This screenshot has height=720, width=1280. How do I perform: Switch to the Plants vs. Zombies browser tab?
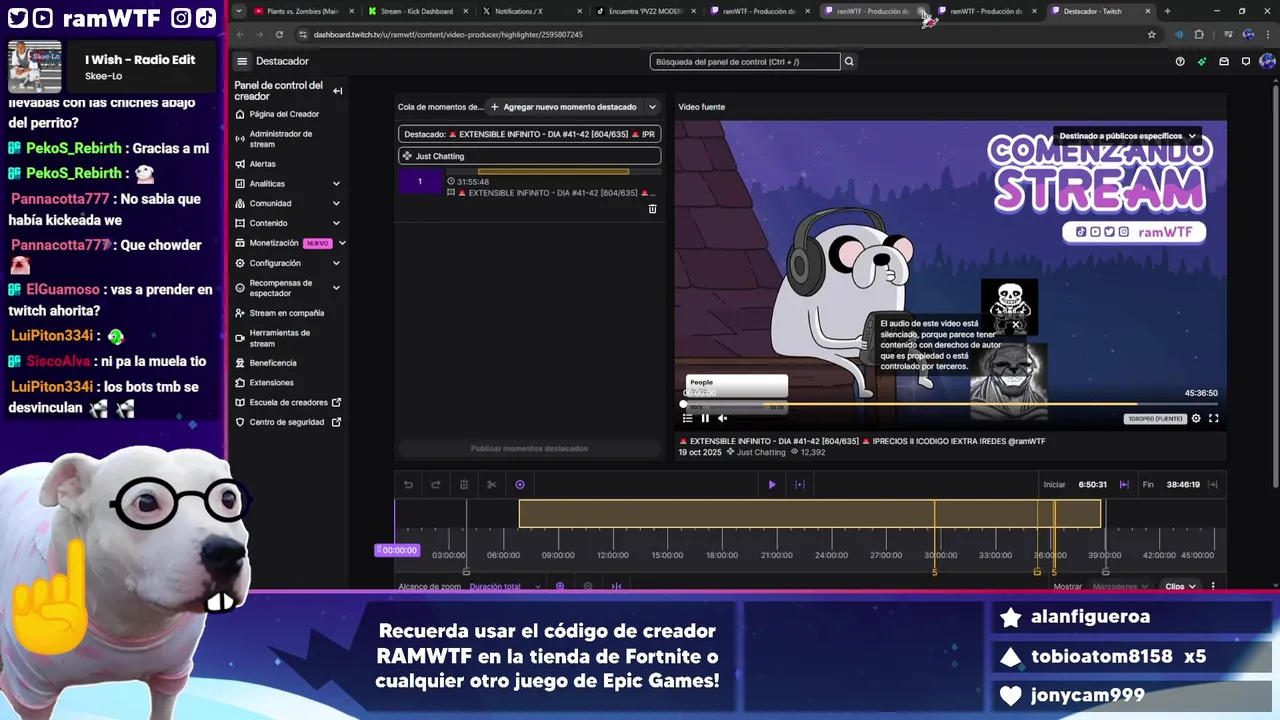tap(303, 11)
